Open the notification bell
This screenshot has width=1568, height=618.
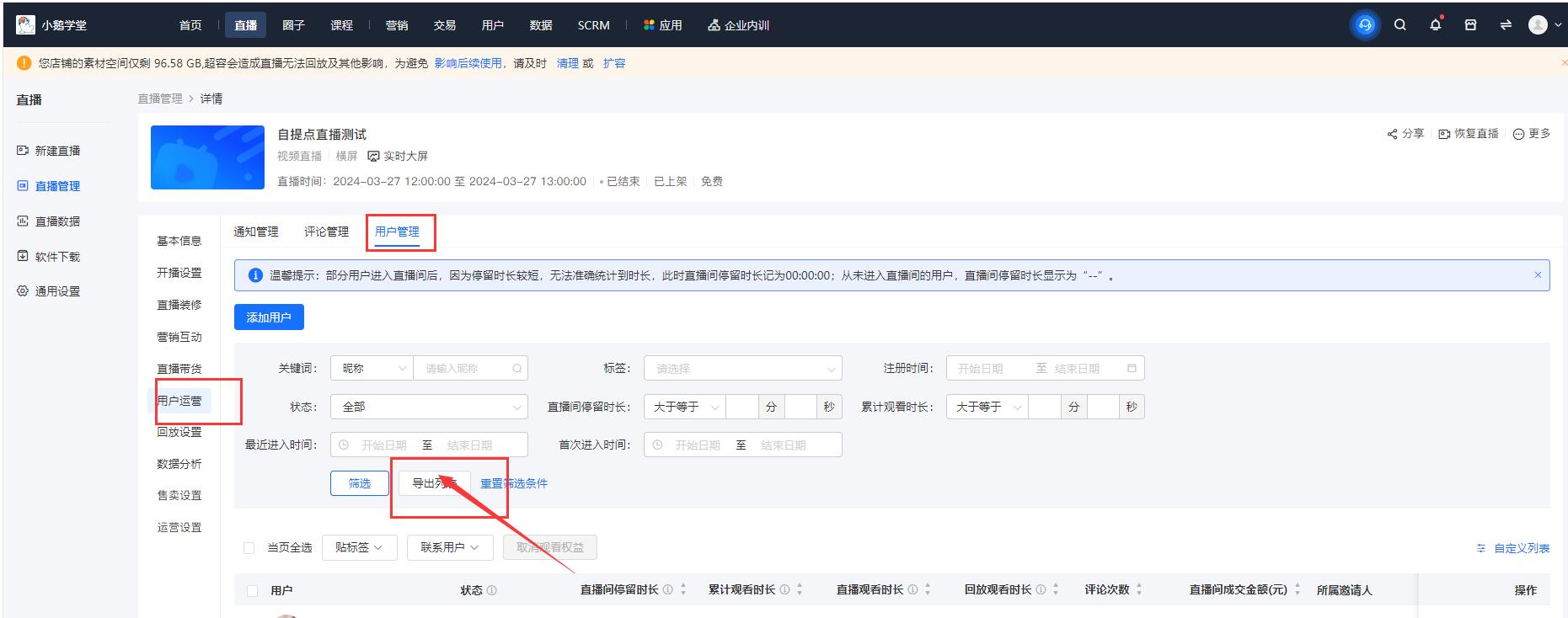coord(1436,25)
